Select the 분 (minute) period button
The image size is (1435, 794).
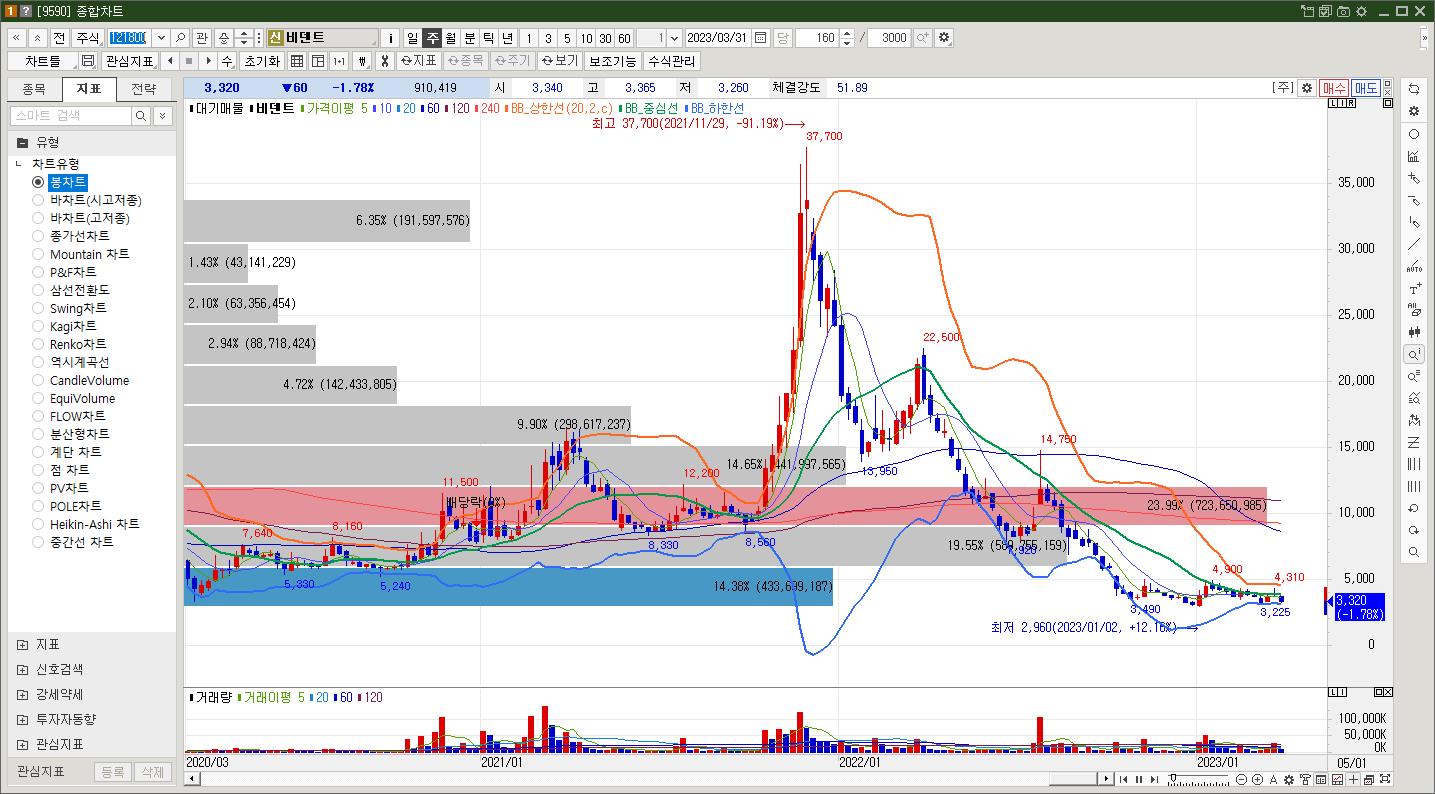[470, 38]
